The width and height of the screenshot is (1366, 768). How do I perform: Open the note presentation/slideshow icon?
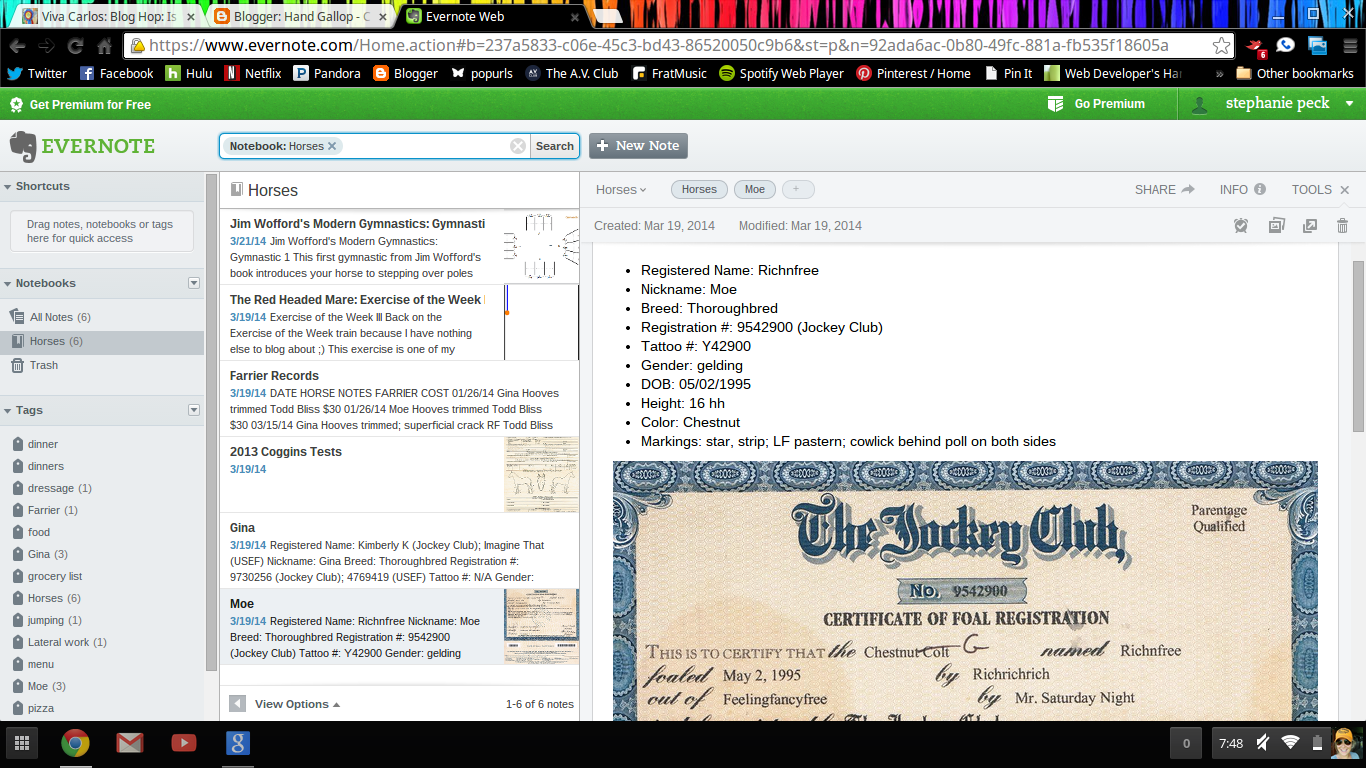(x=1276, y=226)
